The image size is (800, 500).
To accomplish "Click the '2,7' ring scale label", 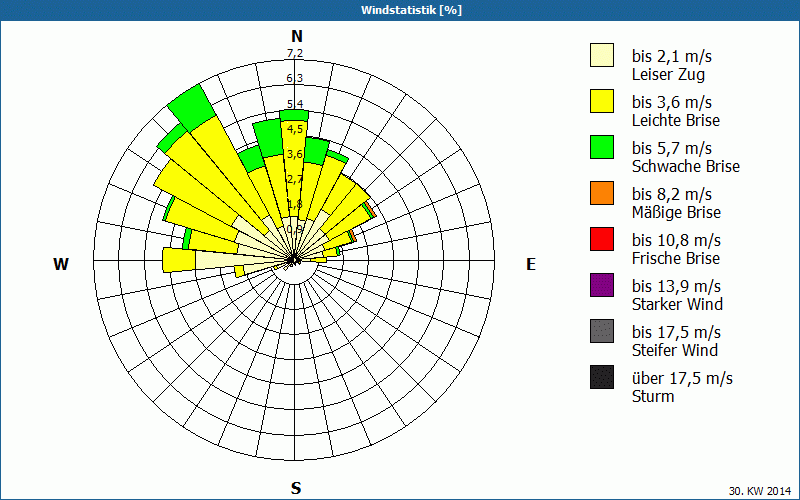I will tap(295, 179).
